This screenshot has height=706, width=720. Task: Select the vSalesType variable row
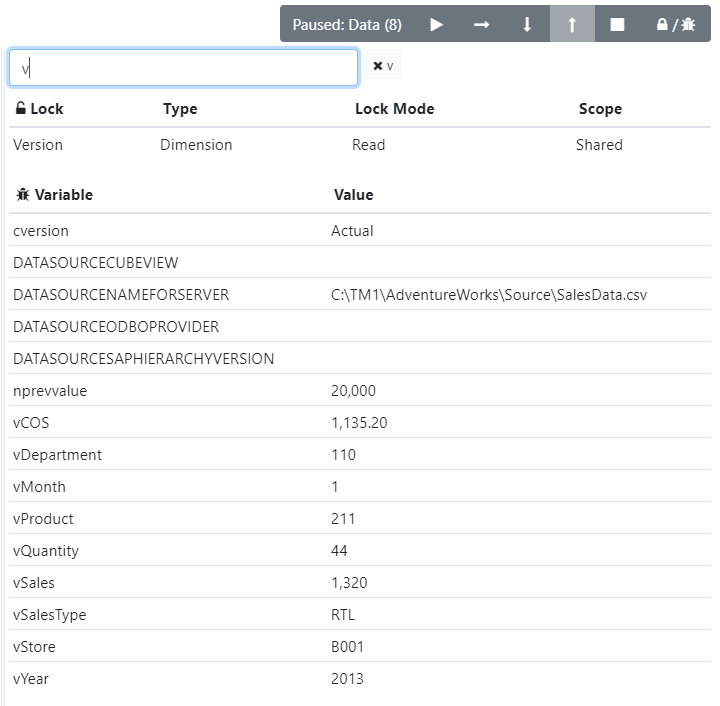(50, 615)
